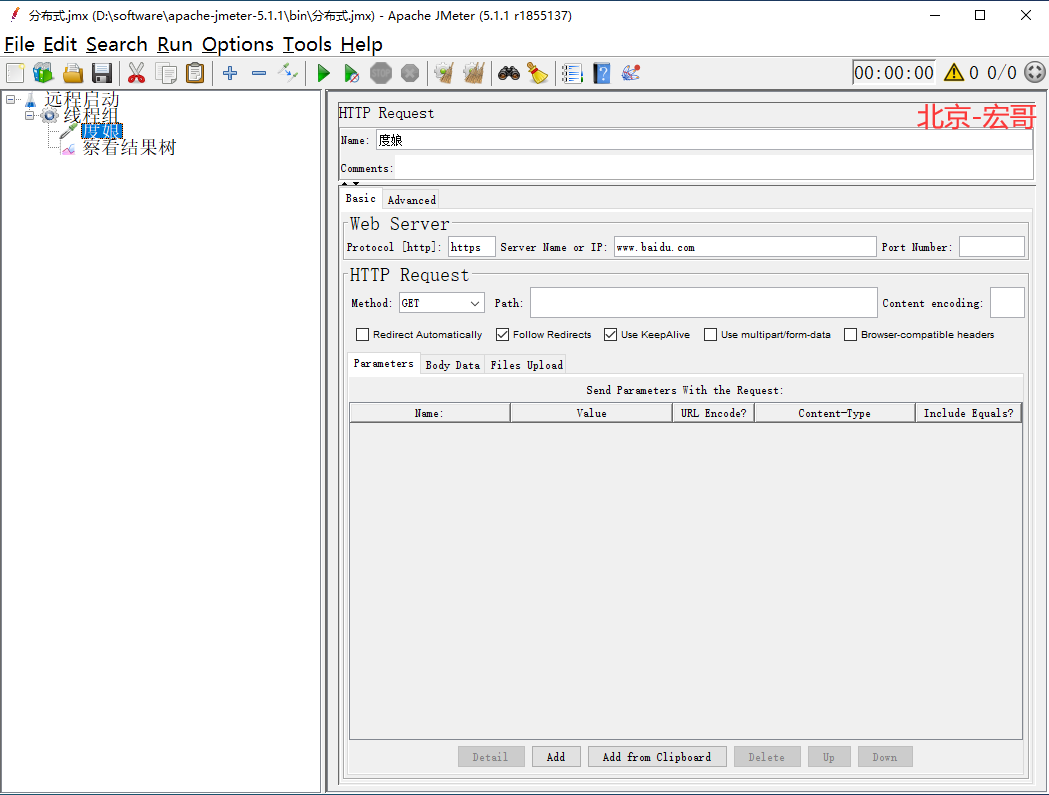Click the Toggle enable/disable icon
Image resolution: width=1049 pixels, height=795 pixels.
(288, 73)
